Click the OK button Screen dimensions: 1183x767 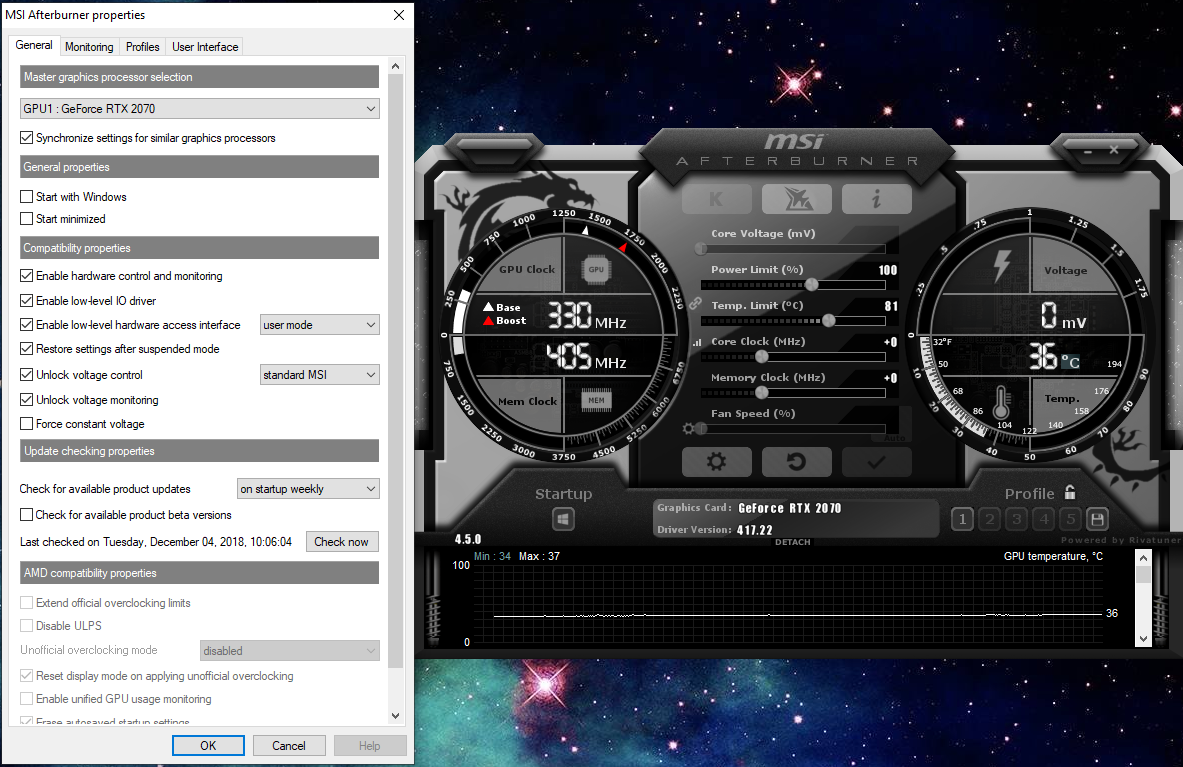pyautogui.click(x=208, y=745)
